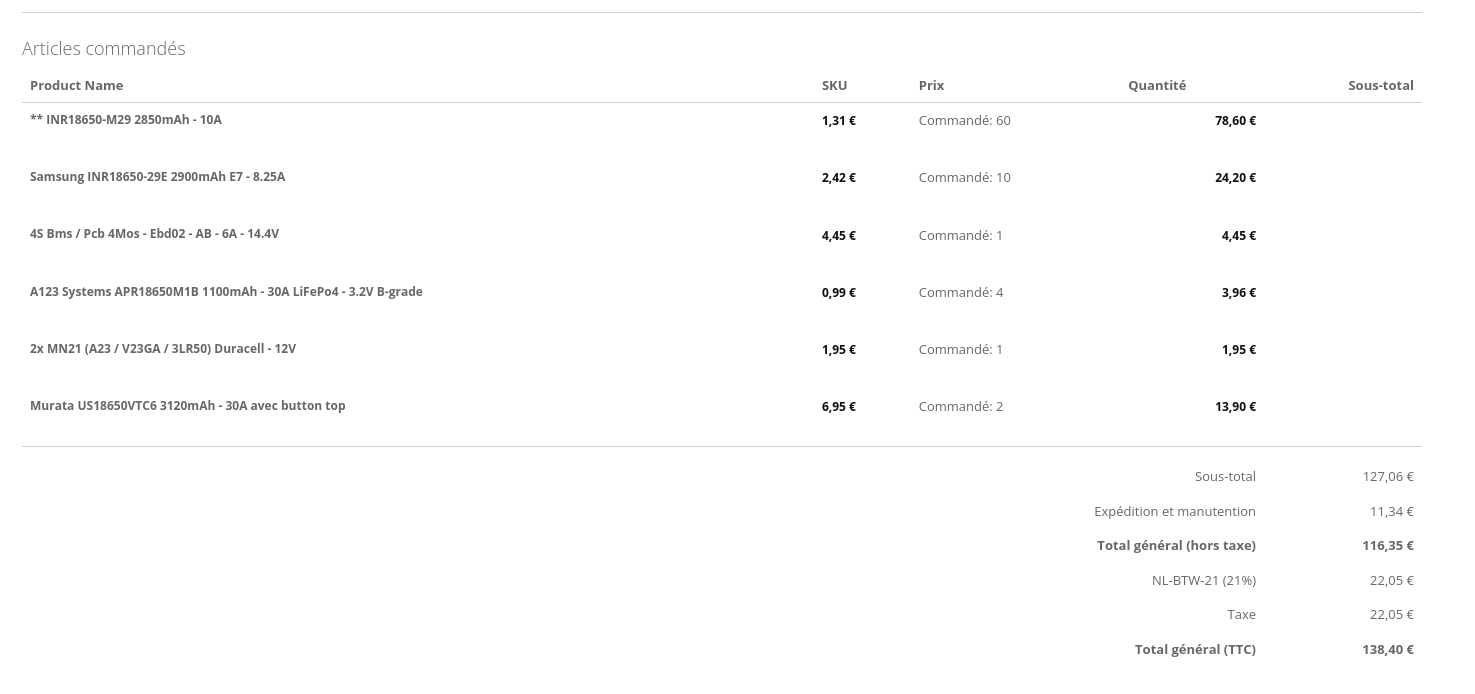The image size is (1475, 694).
Task: Click the 4S Bms / Pcb 4Mos item
Action: click(x=154, y=234)
